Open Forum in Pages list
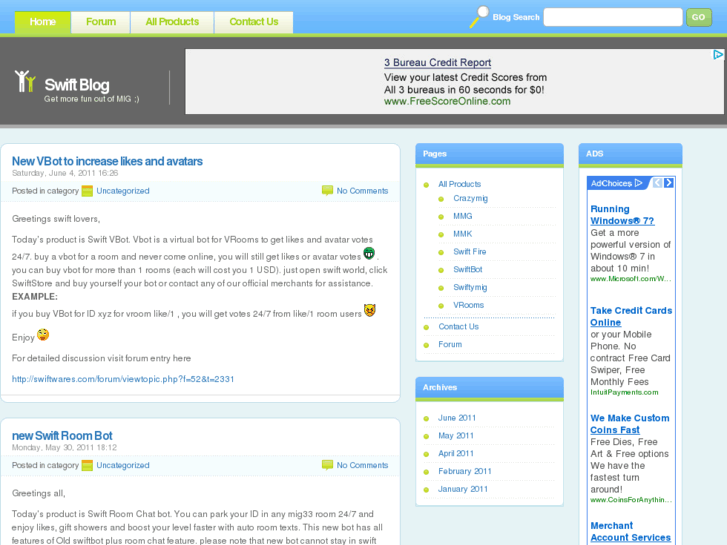The image size is (727, 545). 450,344
